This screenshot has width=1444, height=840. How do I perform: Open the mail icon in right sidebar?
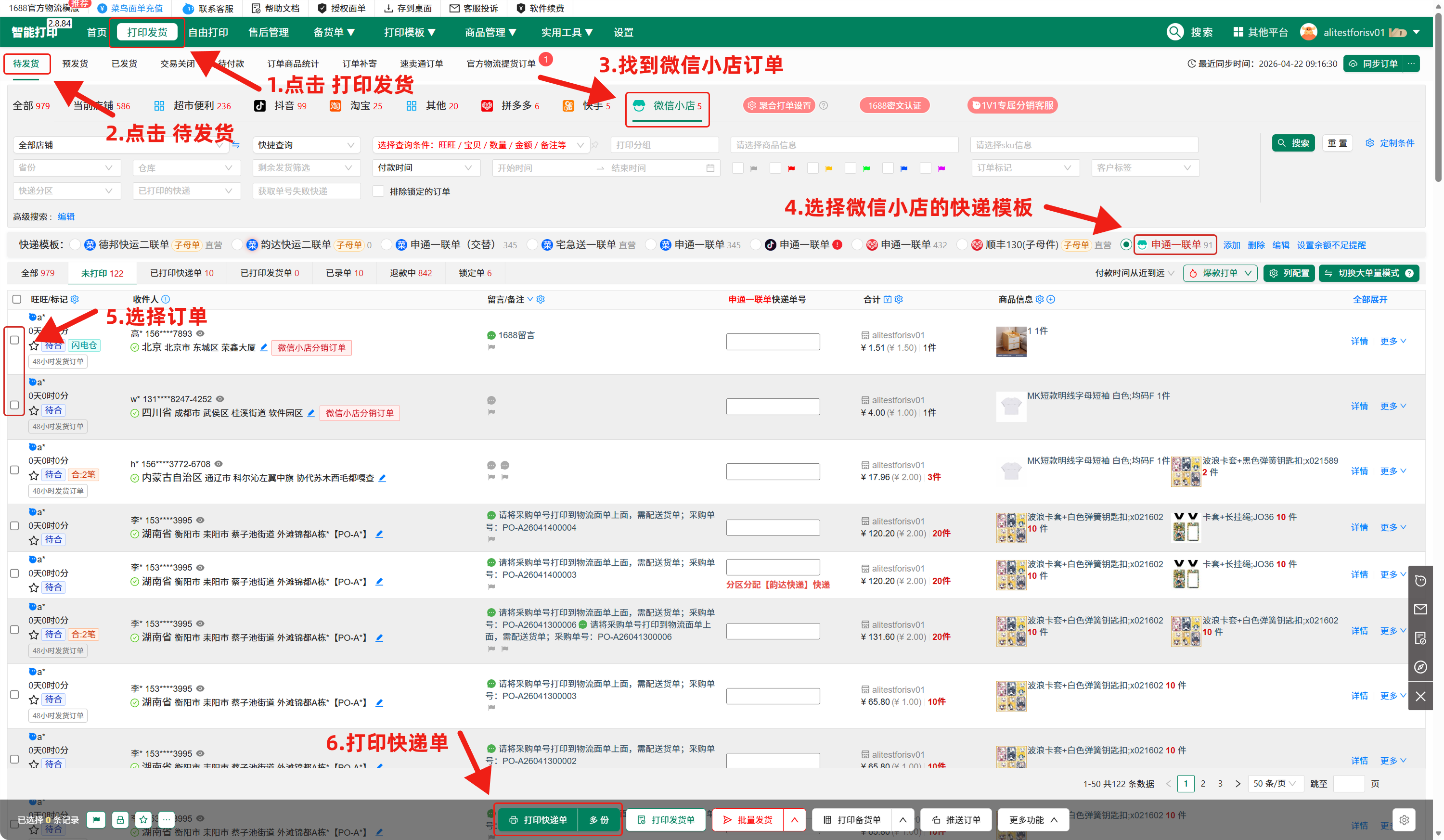[x=1420, y=609]
